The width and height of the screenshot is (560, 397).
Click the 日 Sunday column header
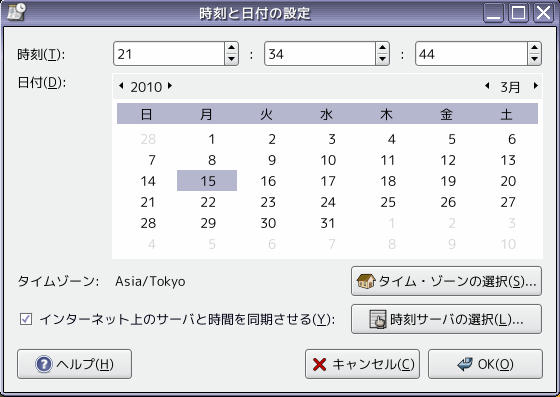[146, 114]
